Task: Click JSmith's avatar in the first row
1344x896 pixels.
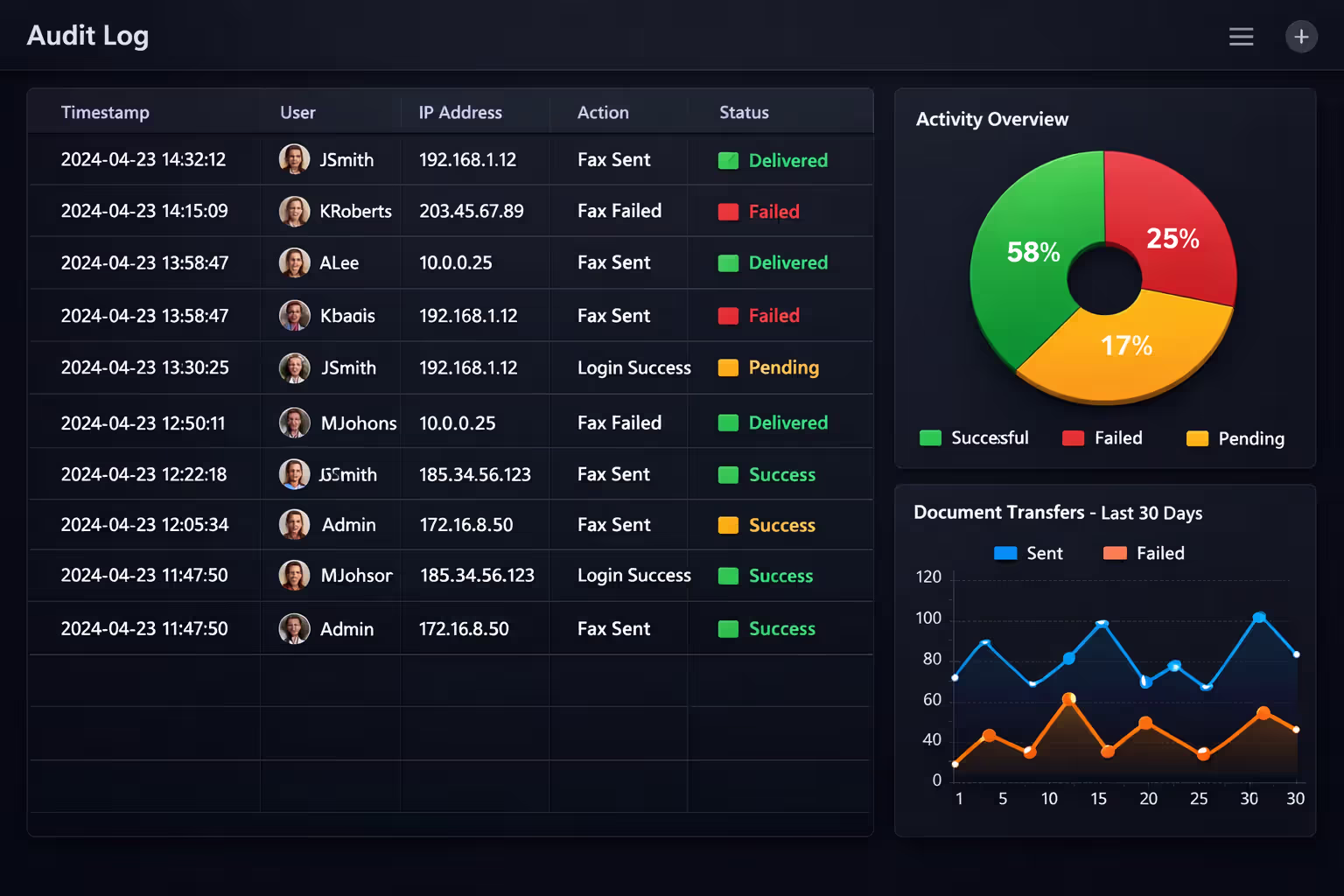Action: click(x=295, y=159)
